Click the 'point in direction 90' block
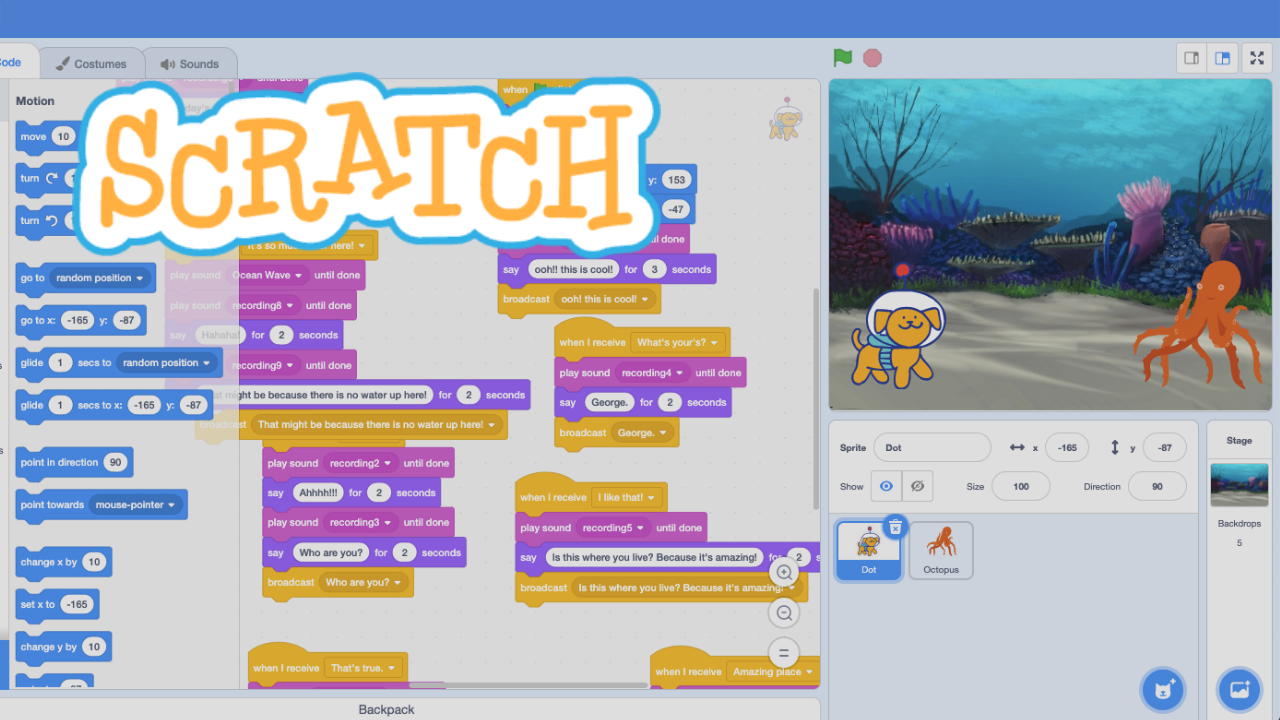The height and width of the screenshot is (720, 1280). [74, 463]
